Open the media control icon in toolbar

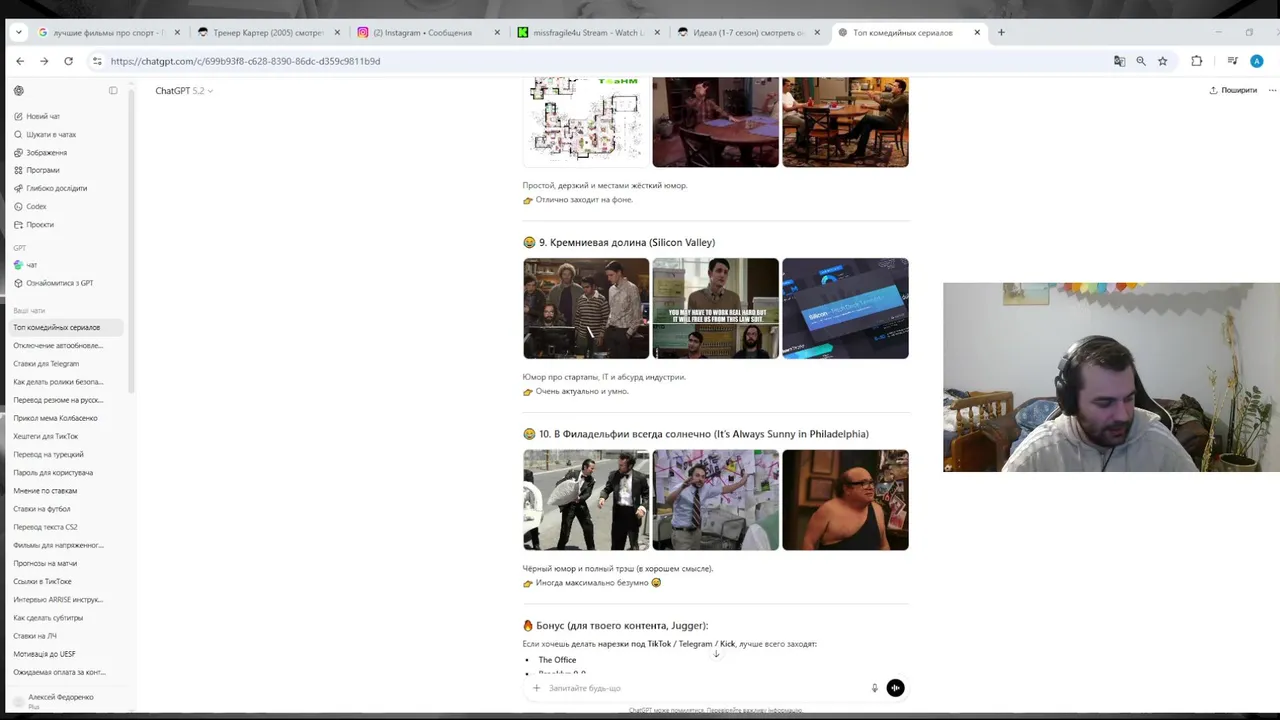tap(1233, 61)
